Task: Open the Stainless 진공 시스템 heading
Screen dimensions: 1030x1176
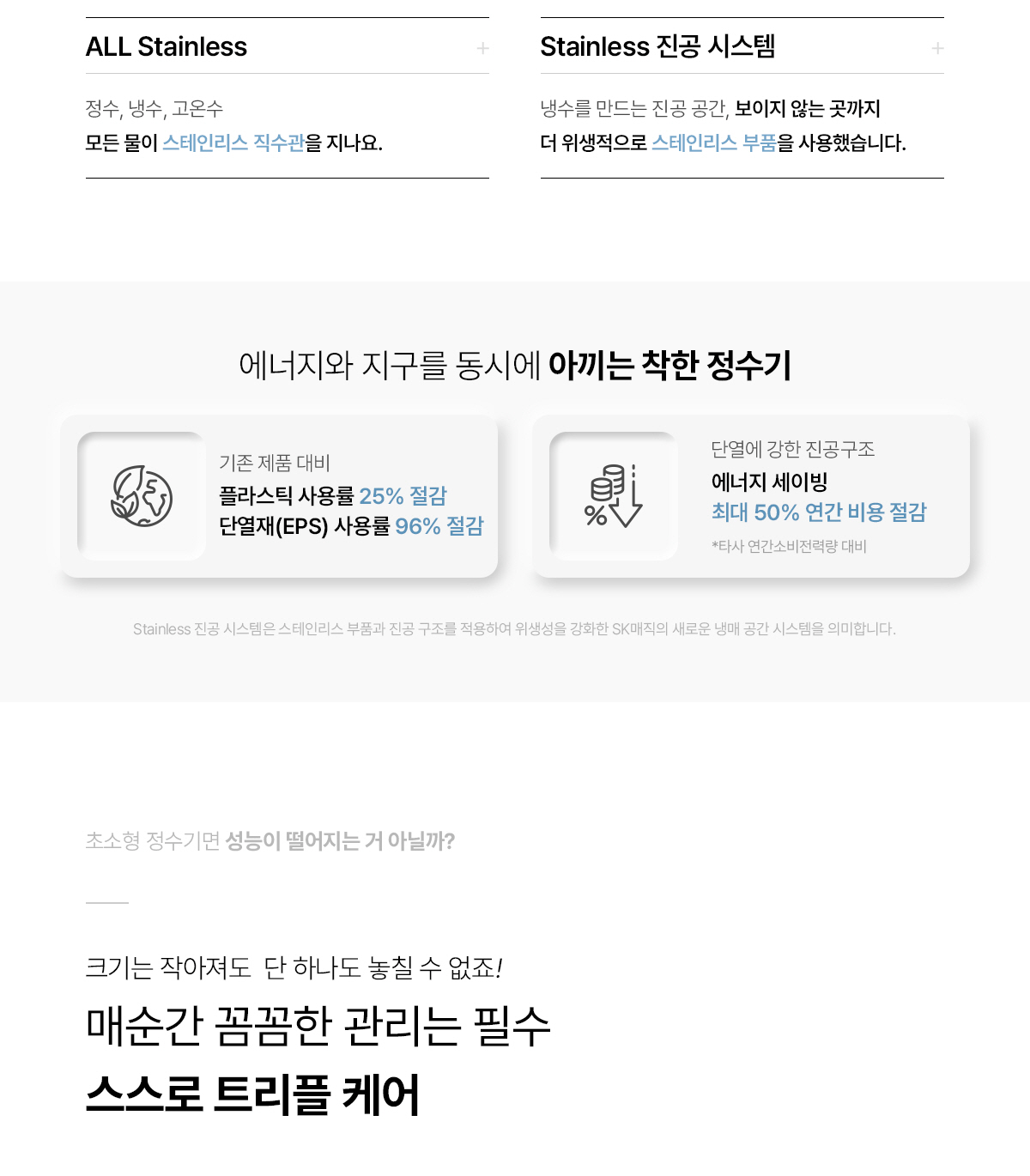Action: (x=657, y=46)
